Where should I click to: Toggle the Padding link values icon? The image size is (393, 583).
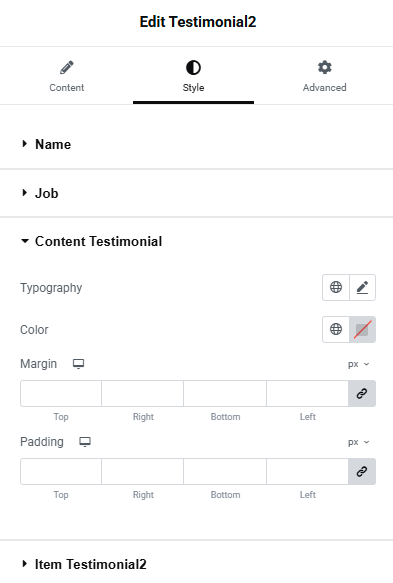(x=362, y=471)
